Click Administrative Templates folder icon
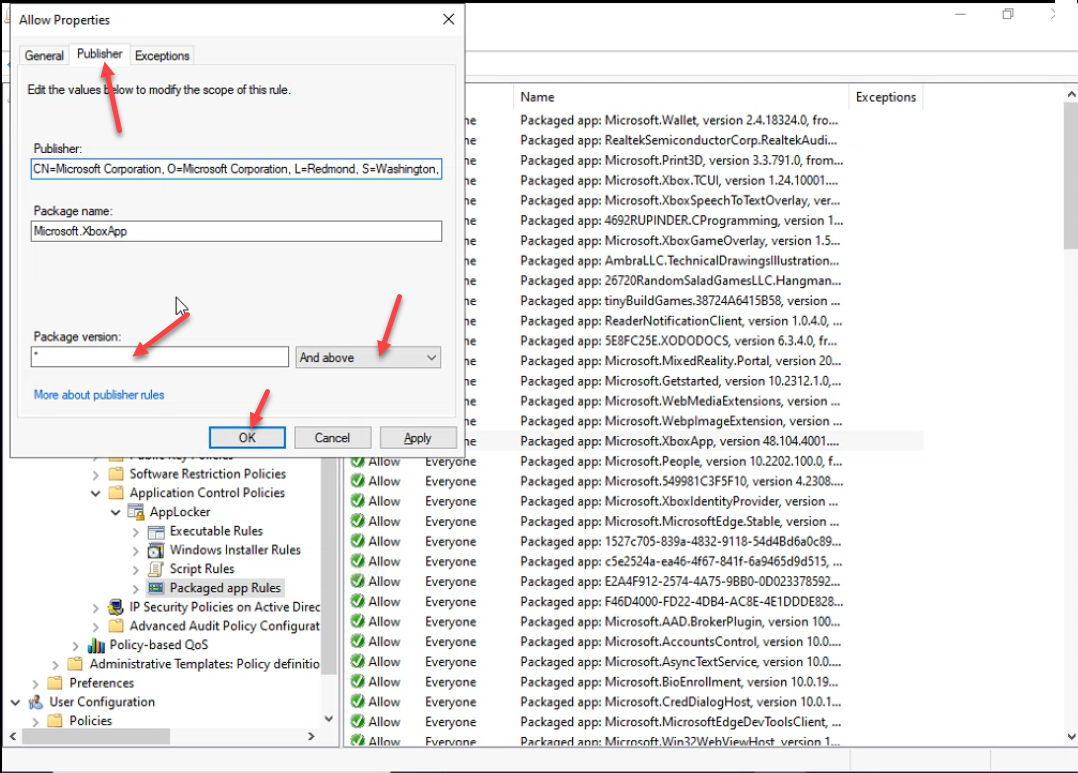The width and height of the screenshot is (1078, 773). (x=75, y=664)
